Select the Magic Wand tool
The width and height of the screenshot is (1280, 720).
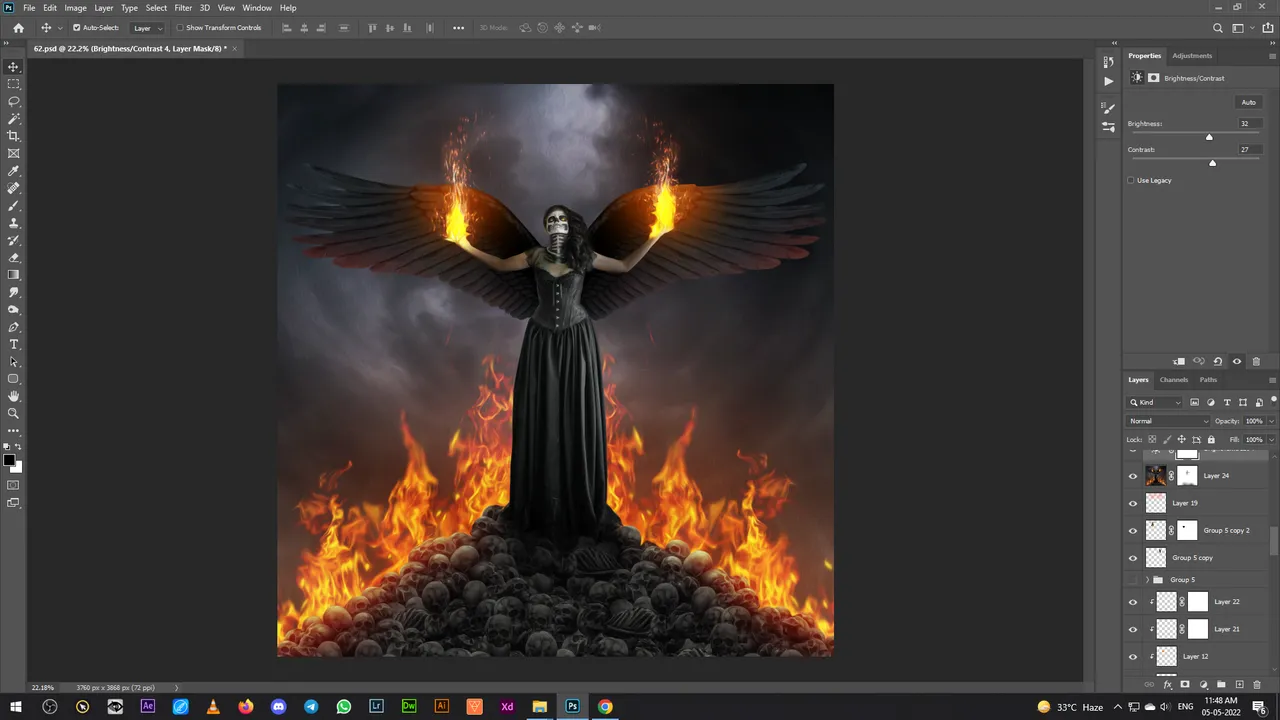14,119
